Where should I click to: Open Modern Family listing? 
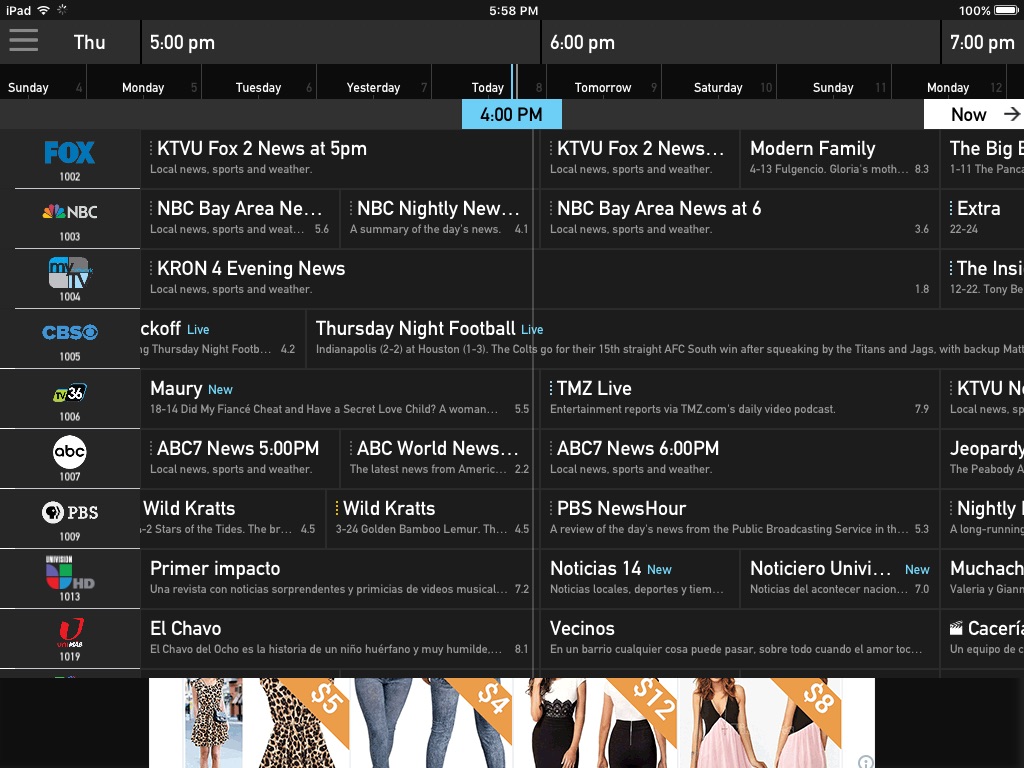click(840, 159)
